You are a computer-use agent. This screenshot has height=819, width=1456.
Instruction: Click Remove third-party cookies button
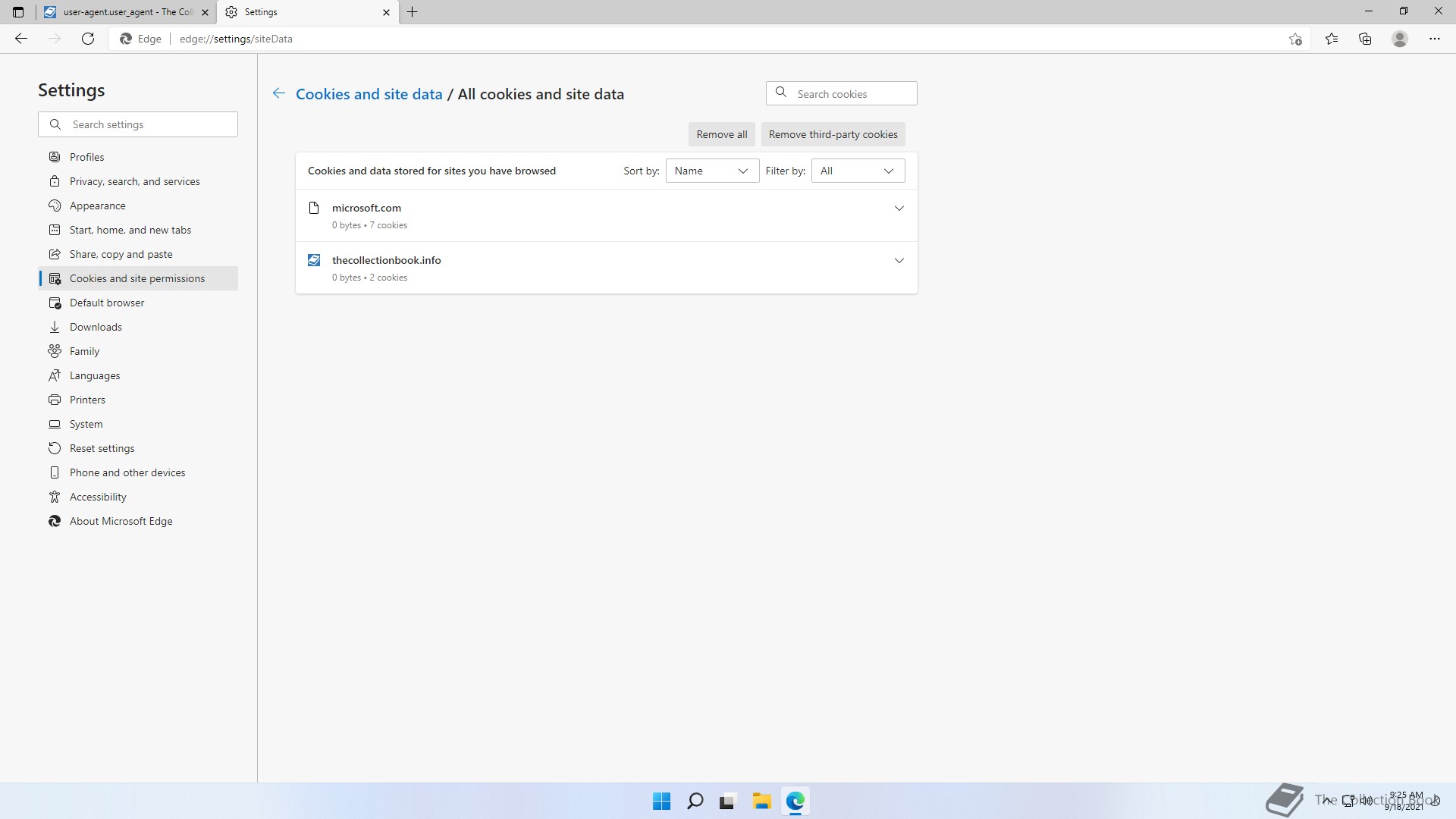pos(833,134)
